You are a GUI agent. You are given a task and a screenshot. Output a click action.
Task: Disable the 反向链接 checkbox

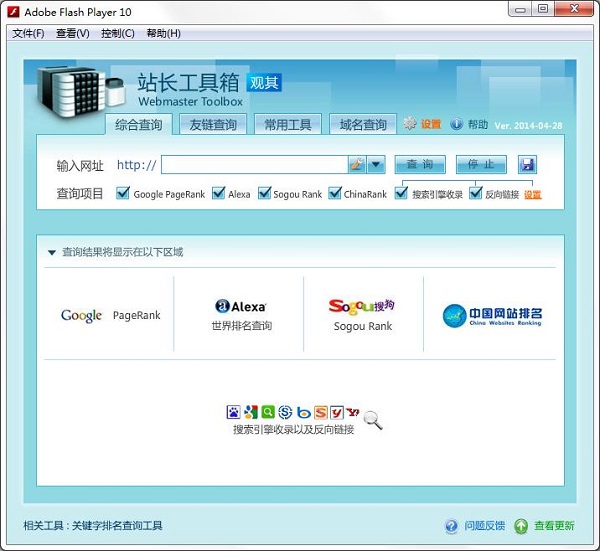pos(476,193)
